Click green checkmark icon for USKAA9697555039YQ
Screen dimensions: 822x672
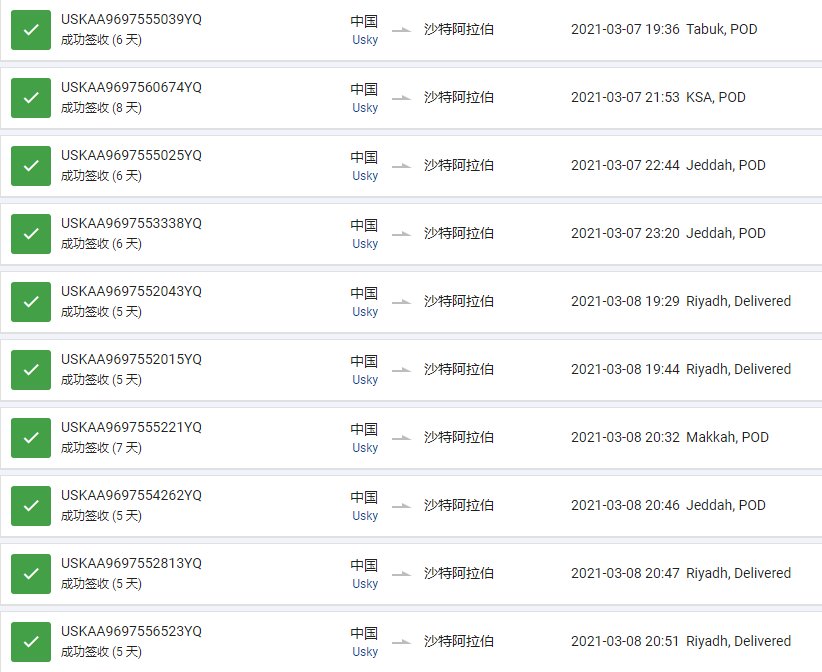coord(31,30)
